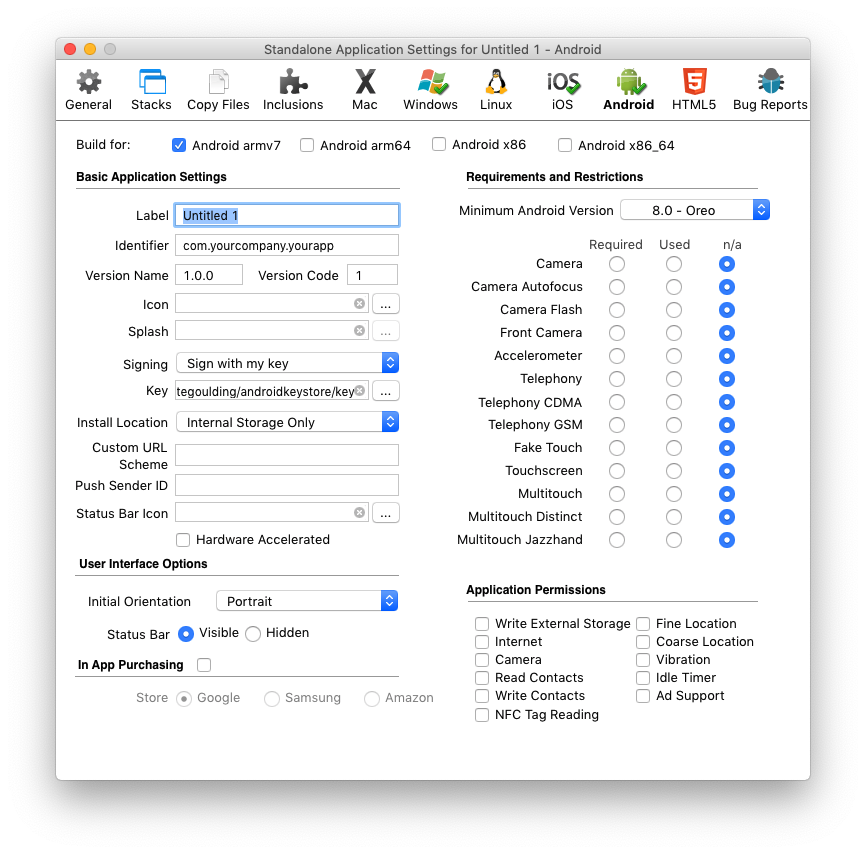Enable Android arm64 build target
The image size is (866, 854).
(x=307, y=145)
